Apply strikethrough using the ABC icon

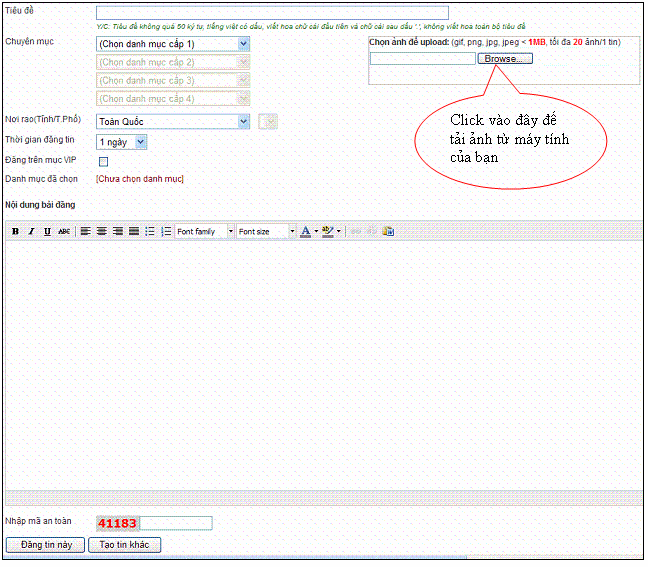coord(64,231)
